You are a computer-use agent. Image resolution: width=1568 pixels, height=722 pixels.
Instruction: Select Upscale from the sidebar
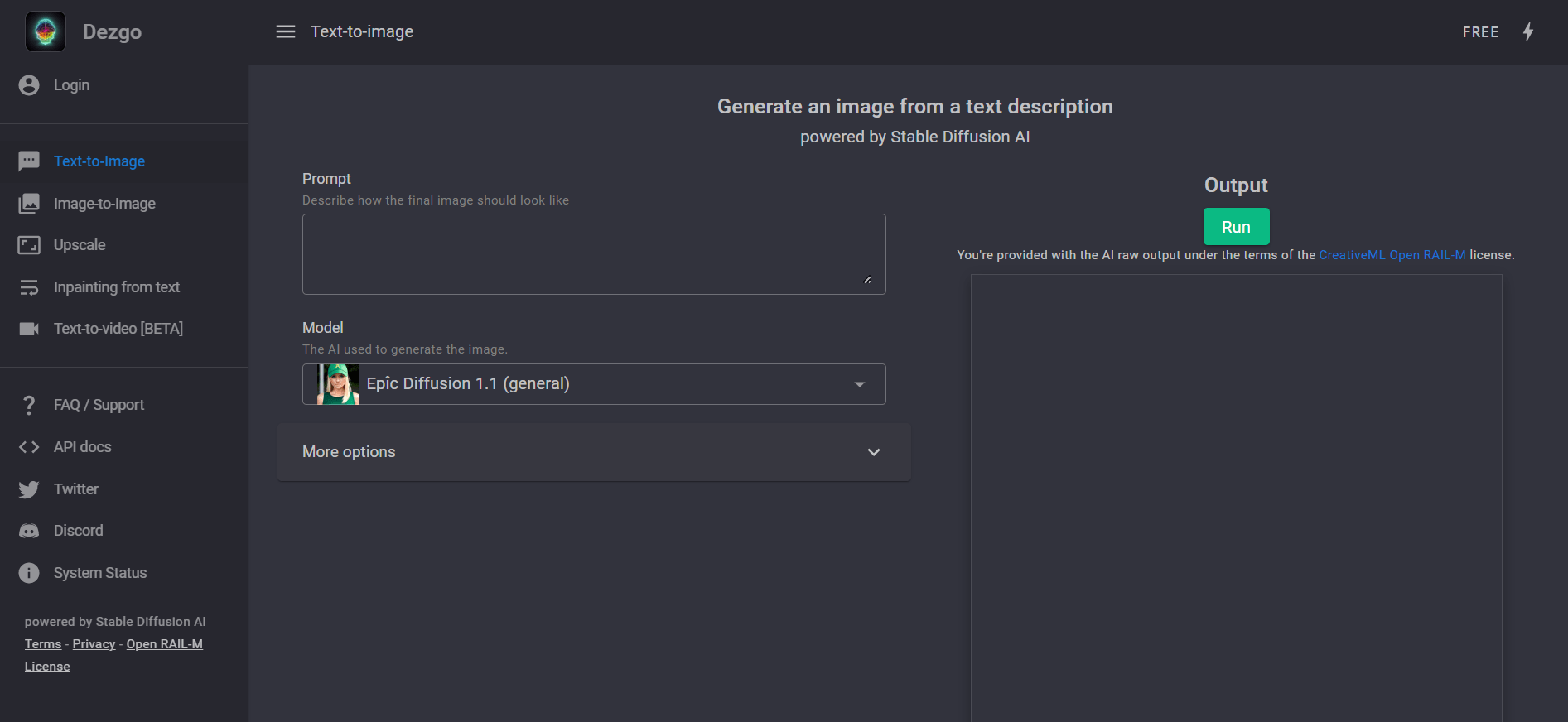pos(124,245)
